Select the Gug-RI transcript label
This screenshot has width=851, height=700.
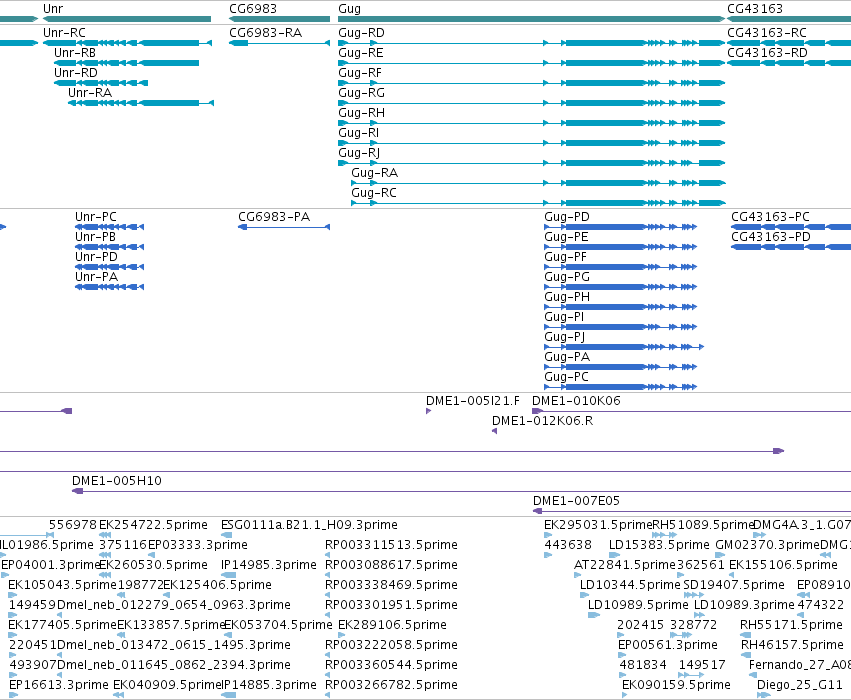tap(359, 133)
